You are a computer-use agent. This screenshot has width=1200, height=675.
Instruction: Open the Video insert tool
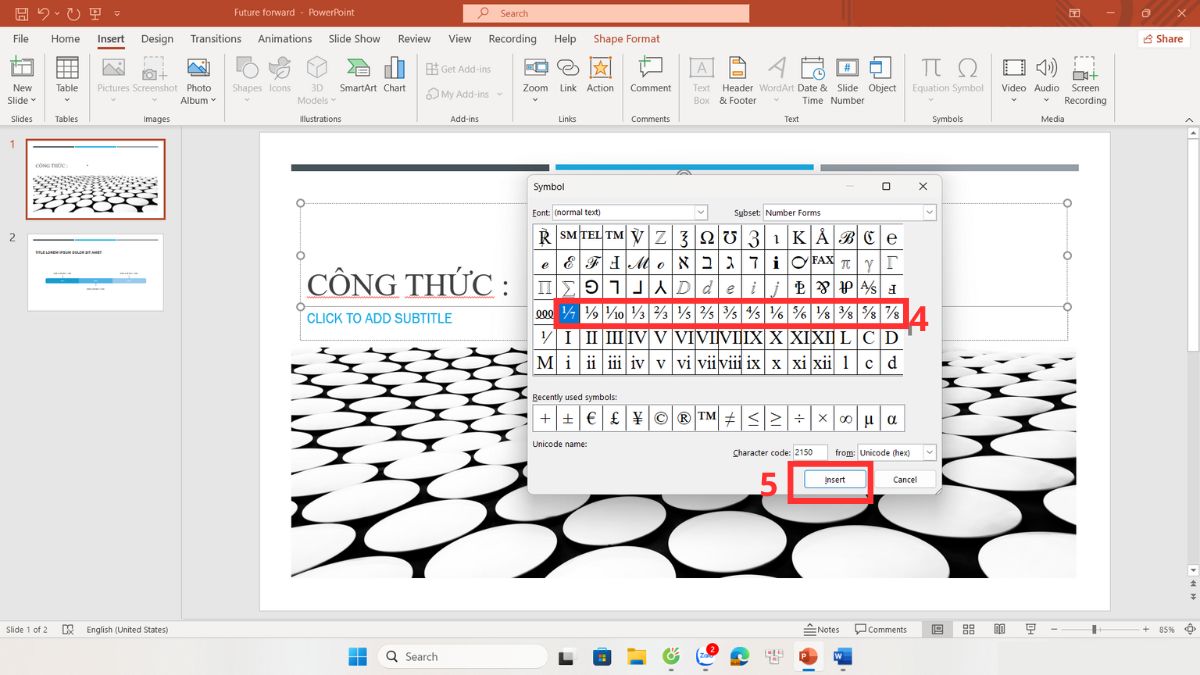click(x=1014, y=80)
